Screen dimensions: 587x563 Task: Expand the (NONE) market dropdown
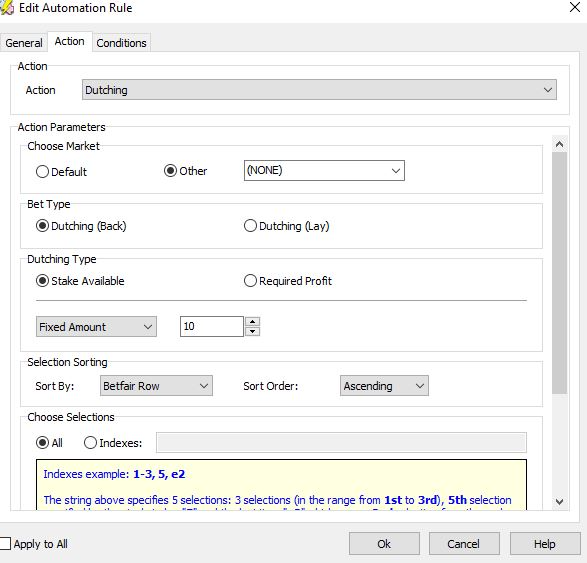[324, 171]
